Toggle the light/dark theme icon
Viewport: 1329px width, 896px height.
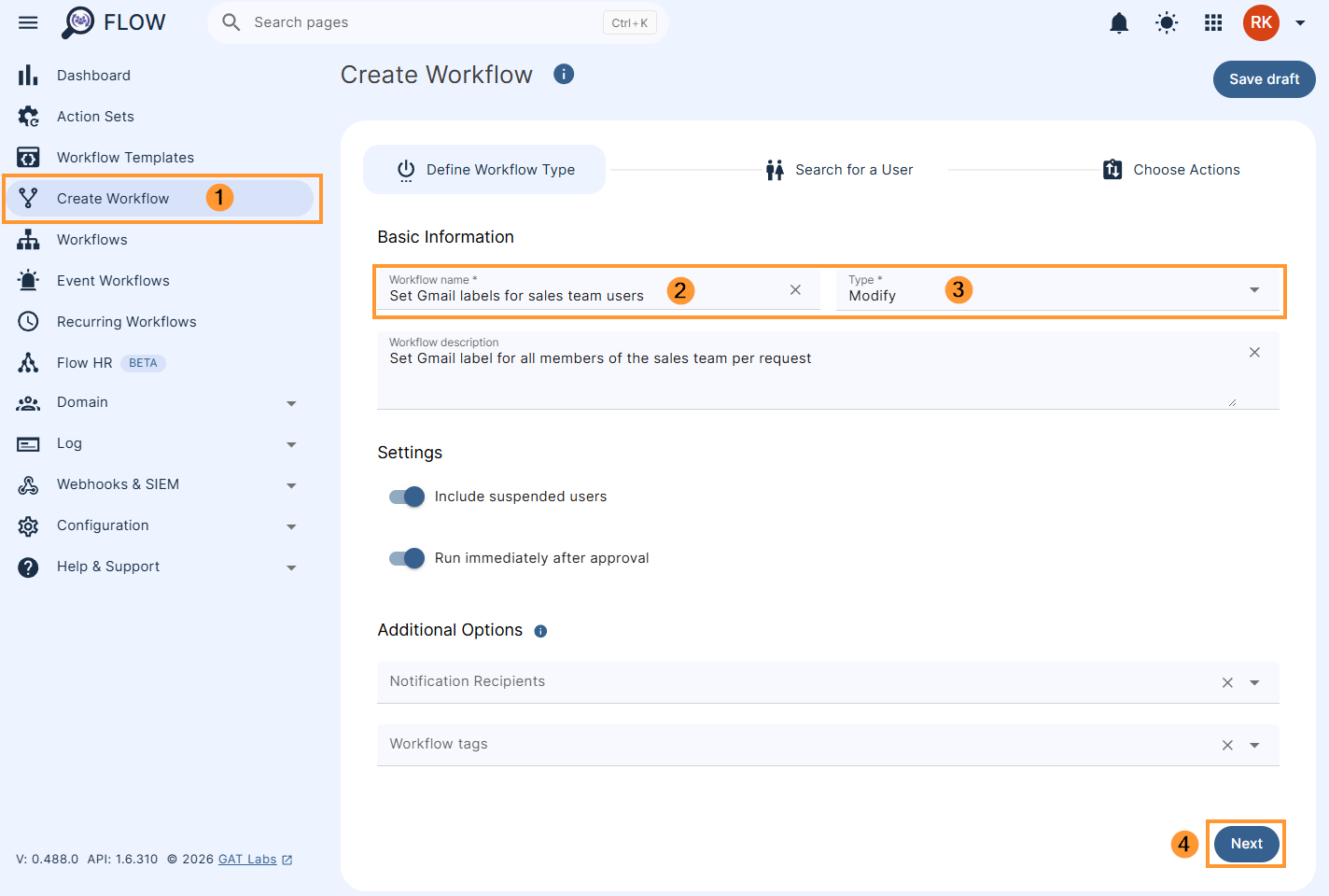pyautogui.click(x=1167, y=23)
